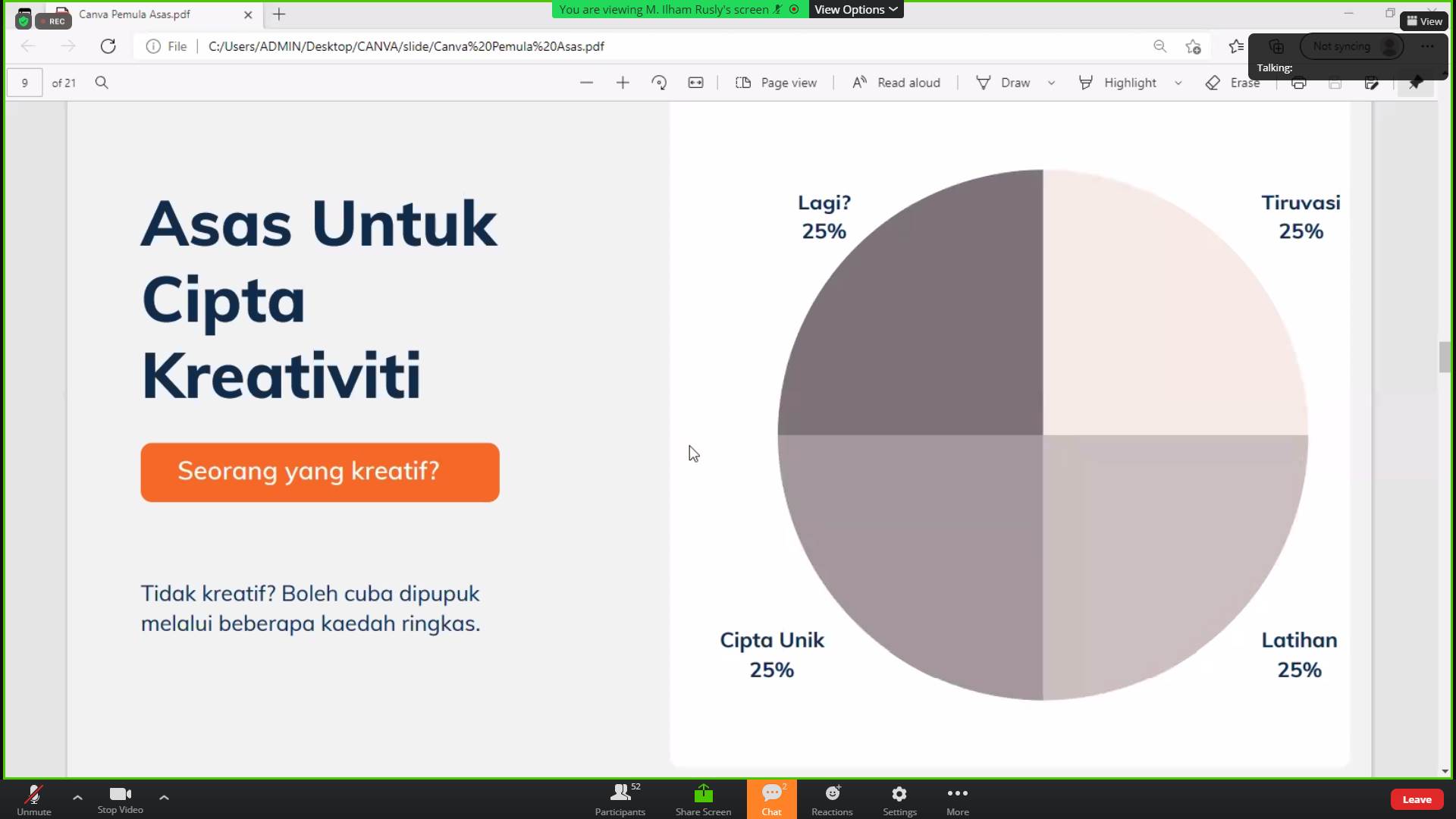This screenshot has width=1456, height=819.
Task: Expand video options caret beside Stop Video
Action: [x=164, y=797]
